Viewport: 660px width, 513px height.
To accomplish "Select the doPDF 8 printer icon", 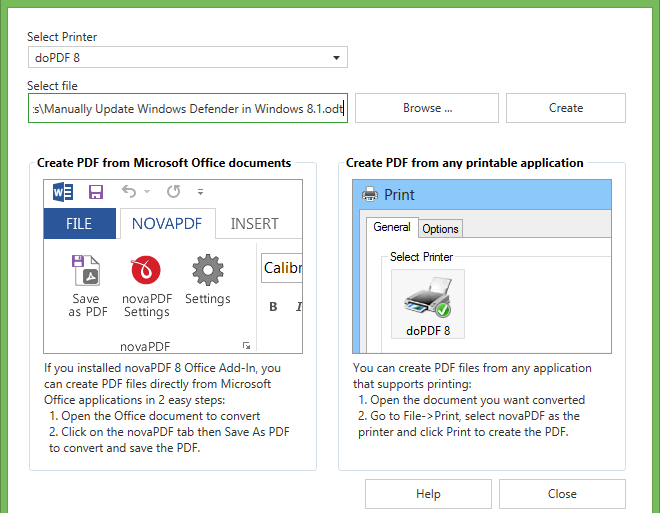I will 428,300.
